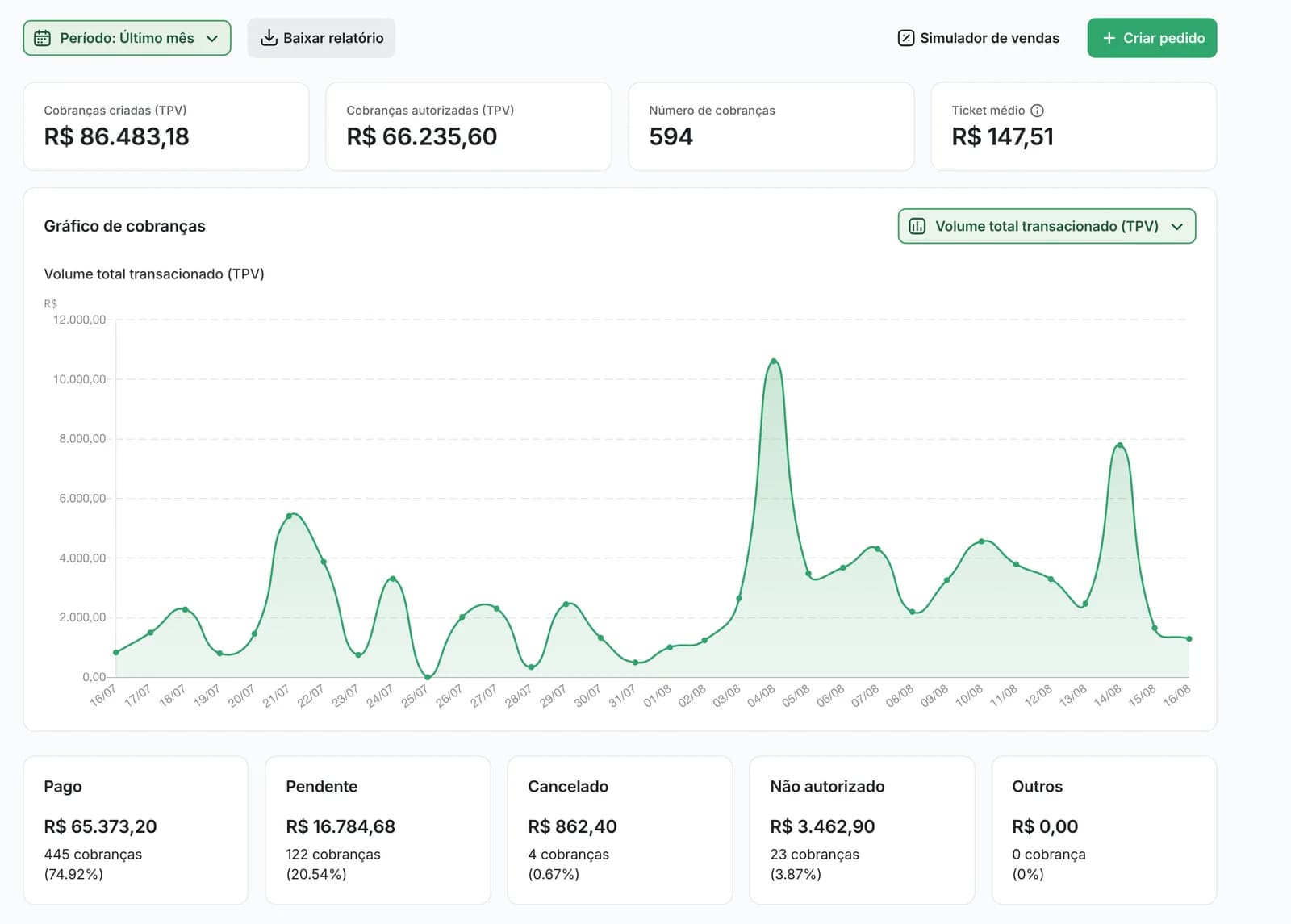The image size is (1291, 924).
Task: Click the R$ 16.784,68 pending amount
Action: [341, 826]
